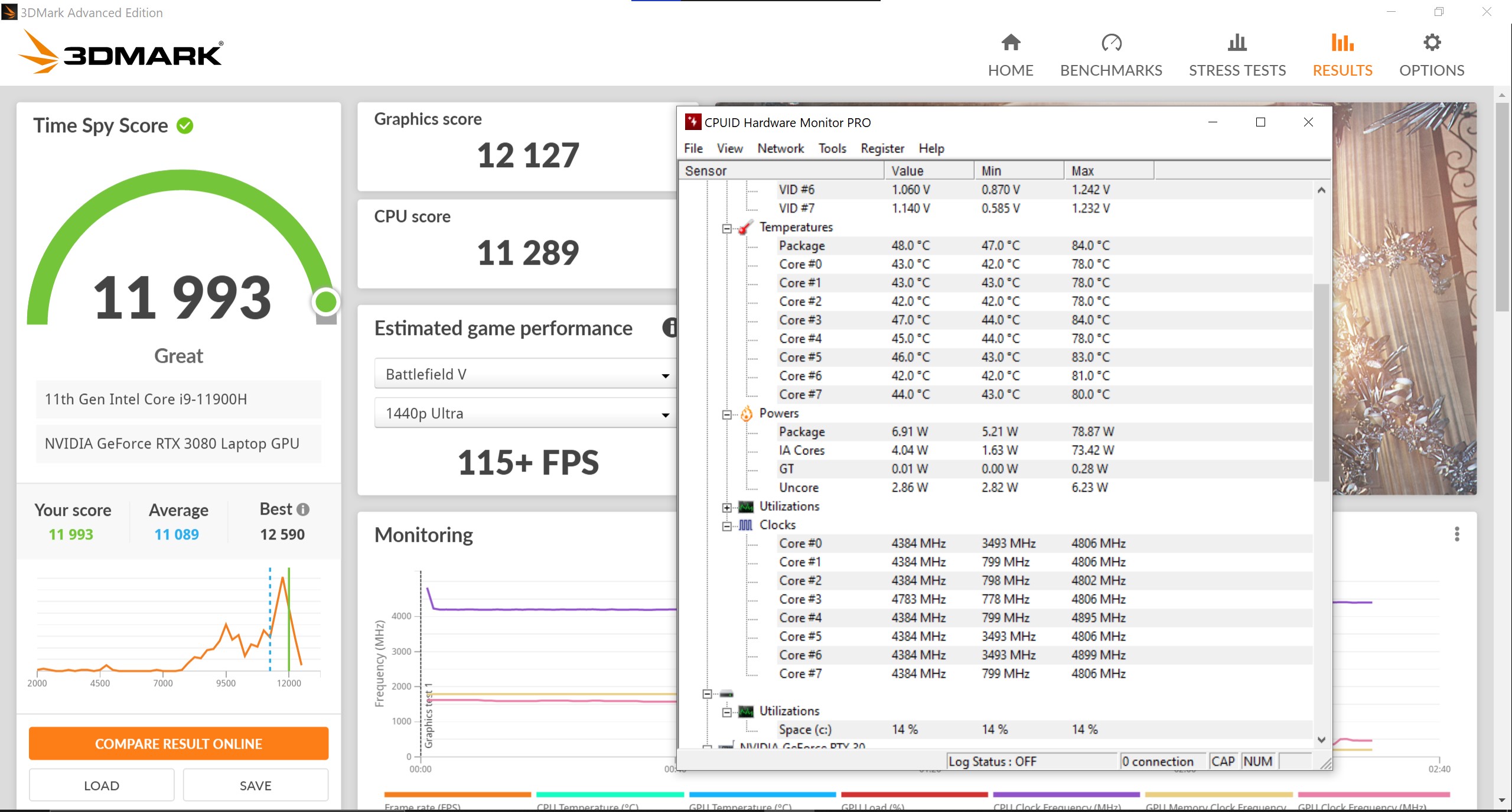Viewport: 1512px width, 812px height.
Task: Click the drive Utilizations graph icon
Action: (x=746, y=712)
